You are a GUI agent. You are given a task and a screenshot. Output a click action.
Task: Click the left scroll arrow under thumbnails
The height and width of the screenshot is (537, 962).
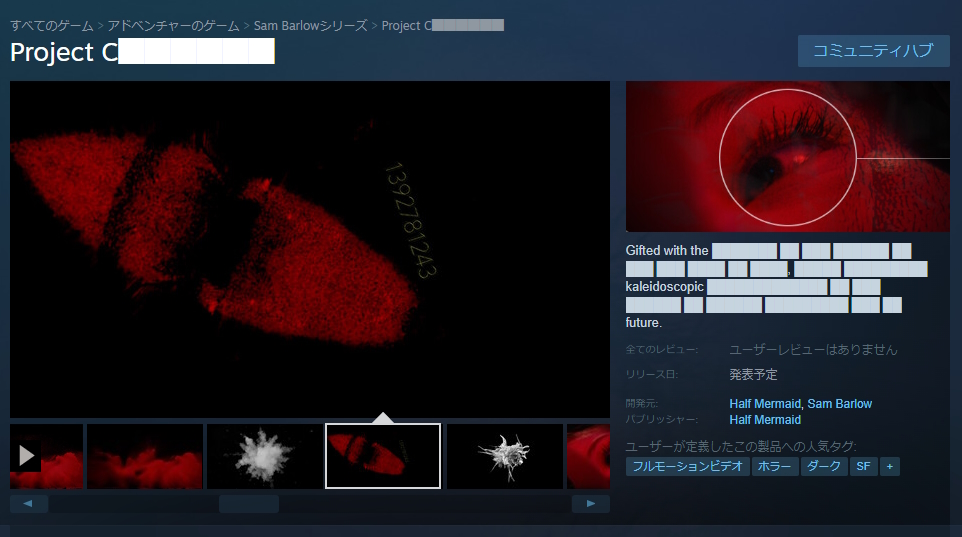coord(29,504)
